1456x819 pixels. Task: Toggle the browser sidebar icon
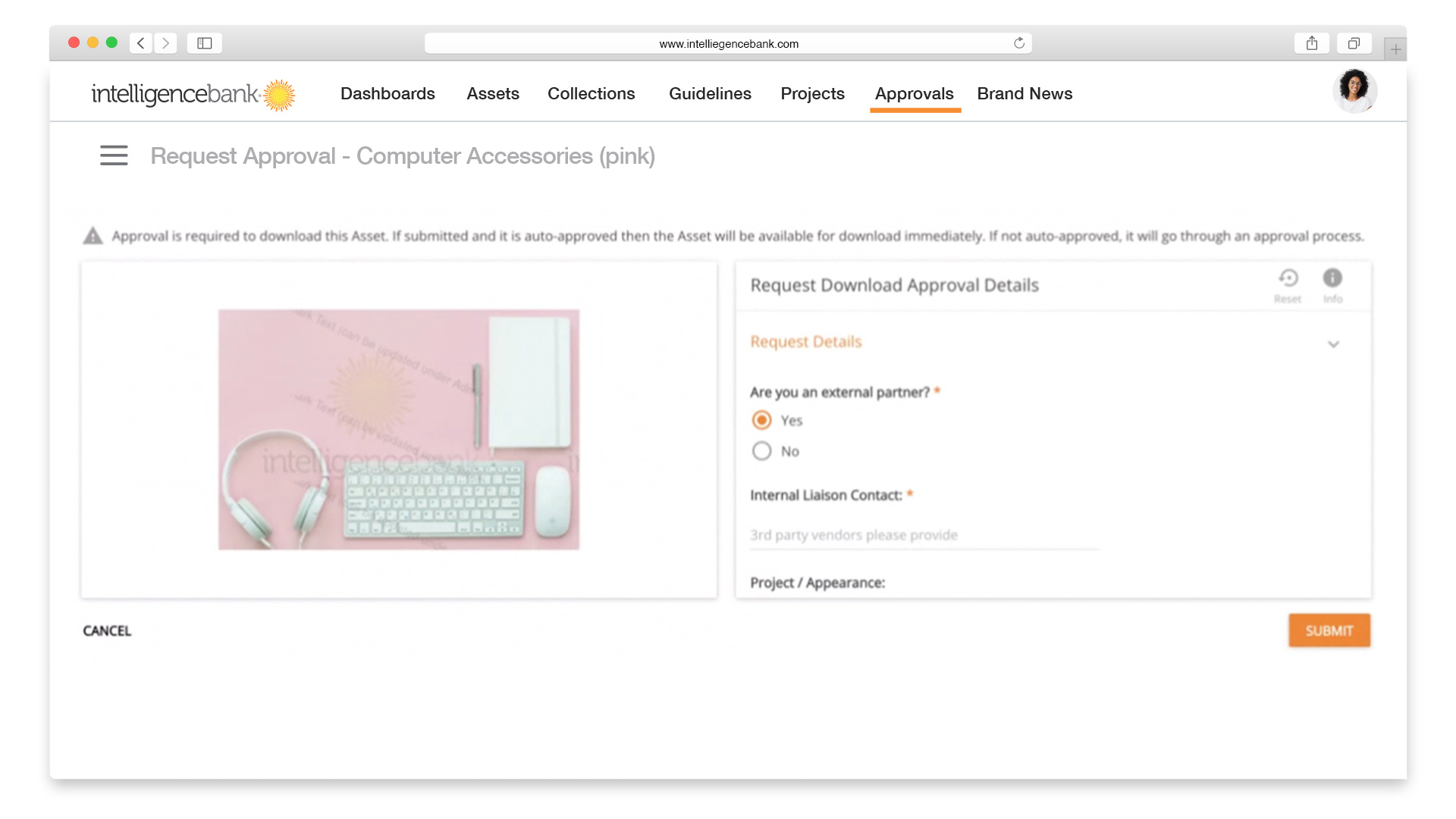coord(204,43)
